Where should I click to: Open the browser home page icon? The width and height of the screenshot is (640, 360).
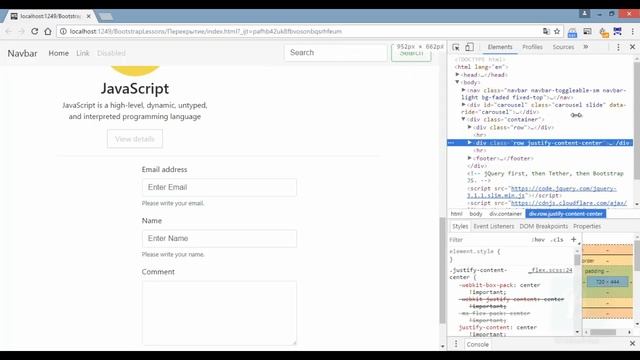pyautogui.click(x=48, y=31)
